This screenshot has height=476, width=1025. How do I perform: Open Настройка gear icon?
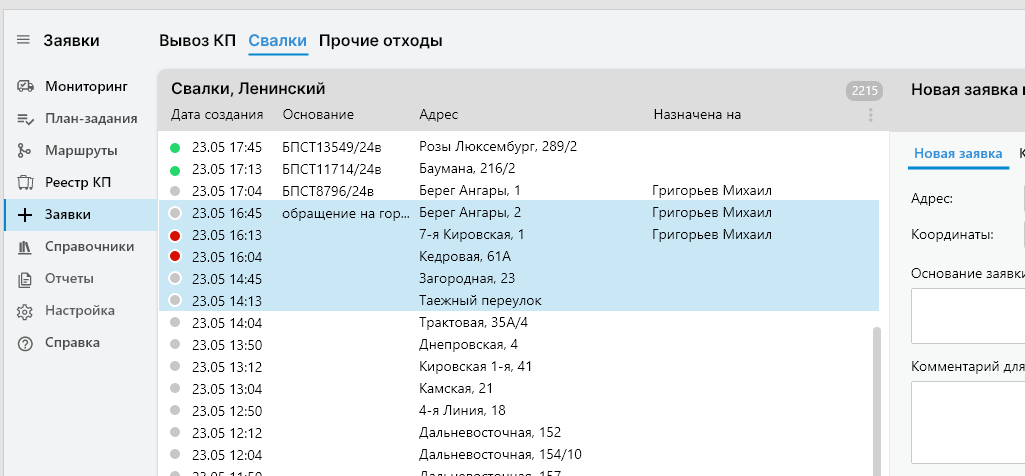coord(26,310)
